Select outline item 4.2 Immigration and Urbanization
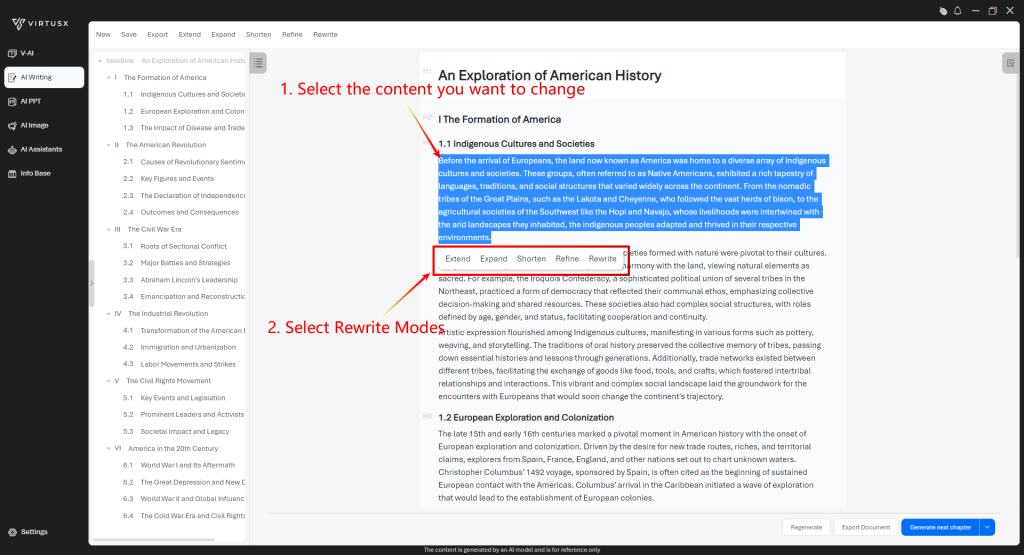Viewport: 1024px width, 555px height. pyautogui.click(x=179, y=347)
